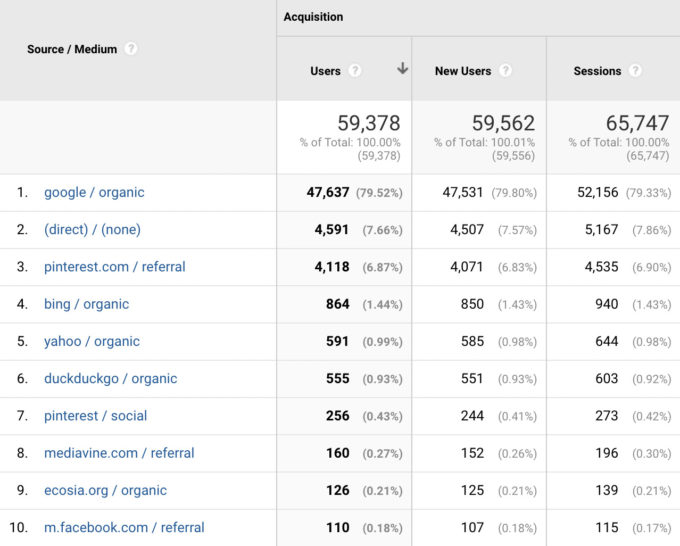
Task: Select Users value 110 for m.facebook.com
Action: coord(337,528)
